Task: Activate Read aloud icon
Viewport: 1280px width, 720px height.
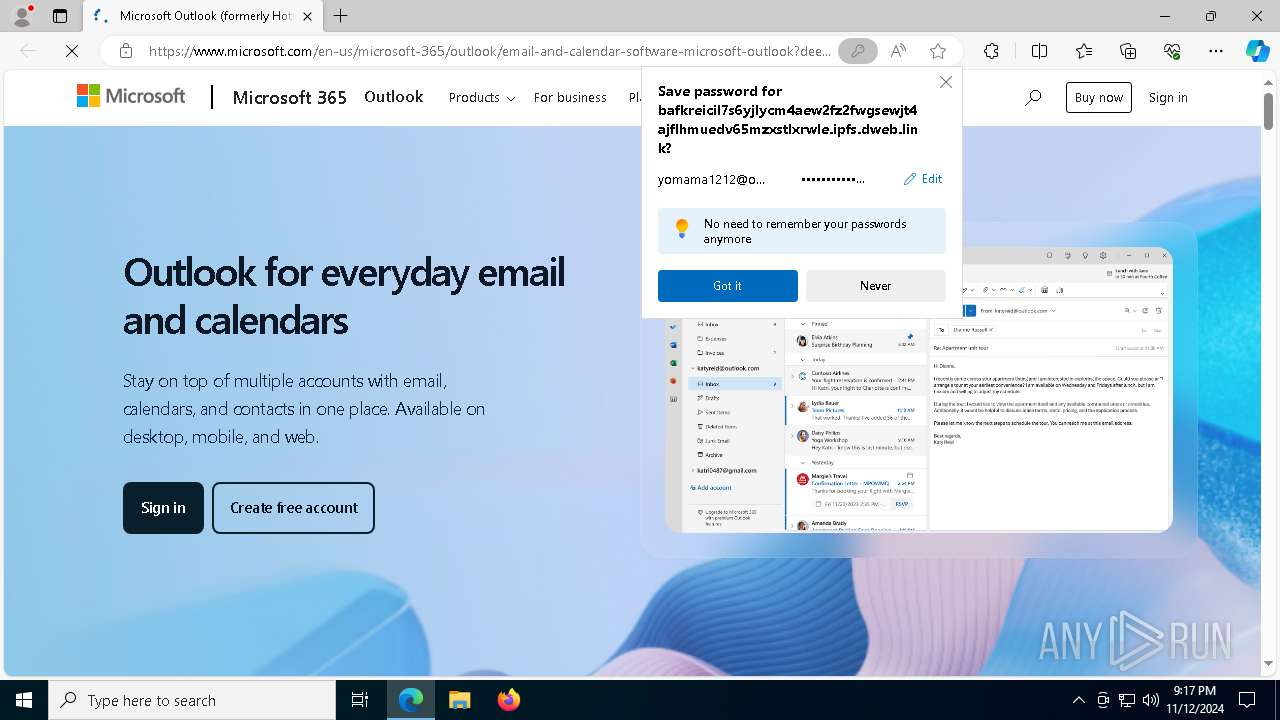Action: click(x=899, y=51)
